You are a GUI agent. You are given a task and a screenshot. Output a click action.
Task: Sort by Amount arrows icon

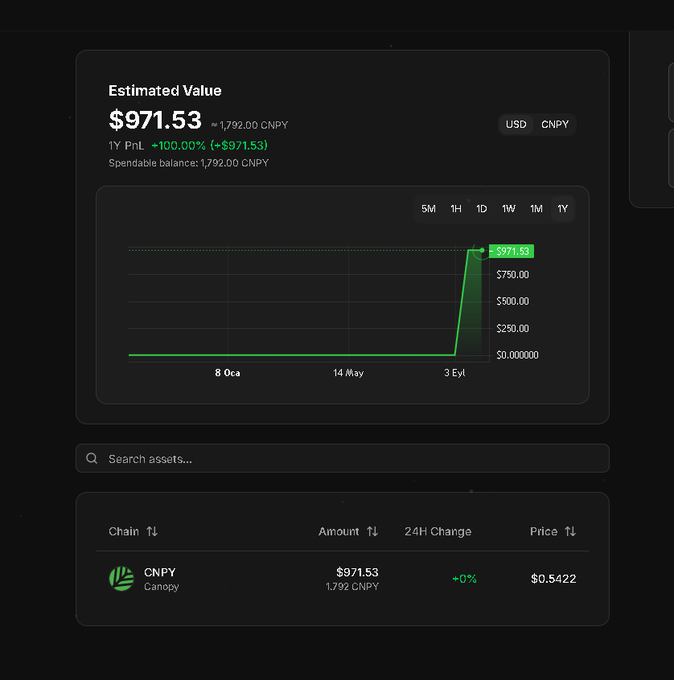pos(372,531)
